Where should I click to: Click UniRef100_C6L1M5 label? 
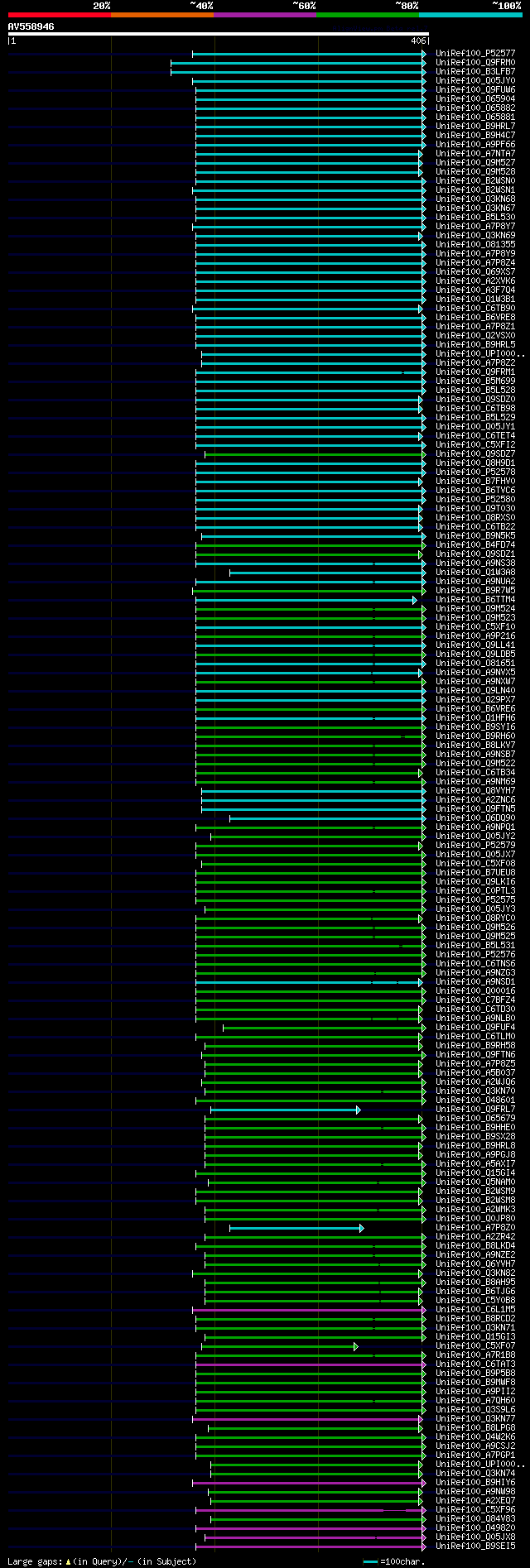[x=475, y=1310]
